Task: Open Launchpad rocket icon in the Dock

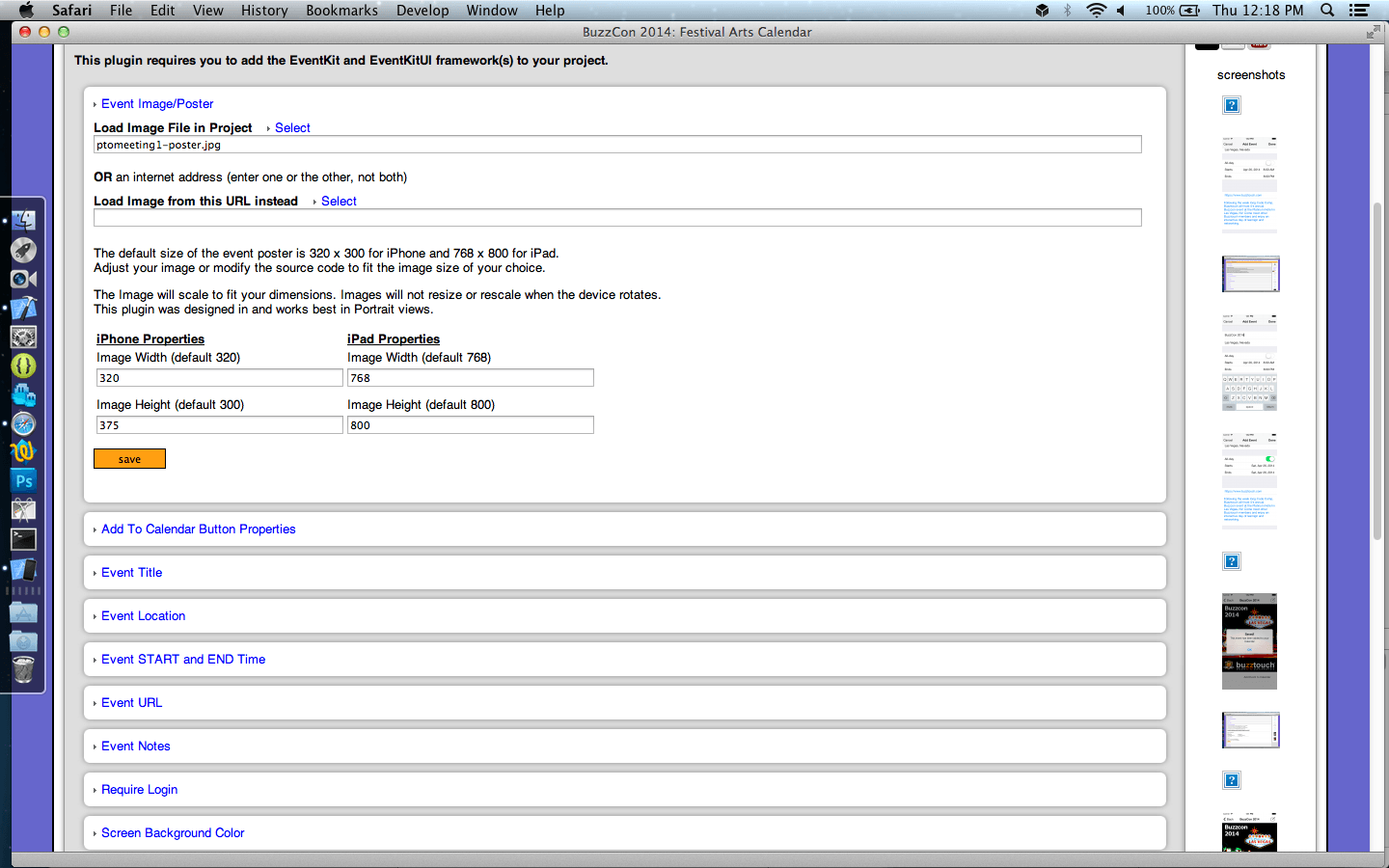Action: [23, 250]
